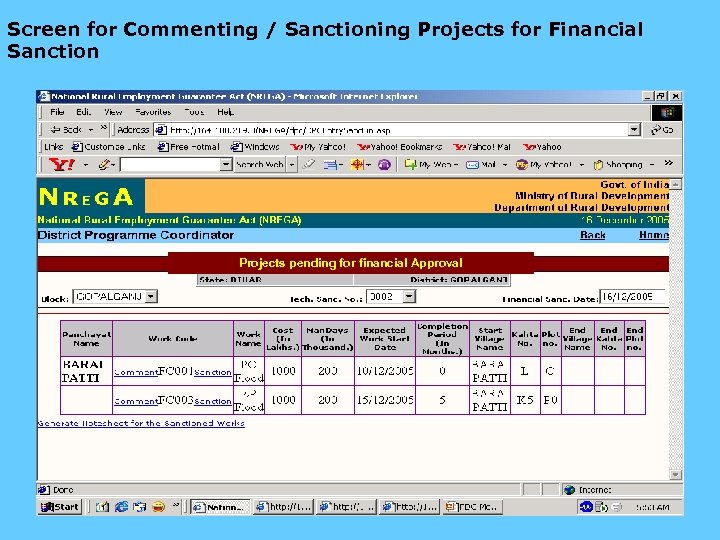720x540 pixels.
Task: Click the Yahoo toolbar orange target icon
Action: [x=357, y=164]
